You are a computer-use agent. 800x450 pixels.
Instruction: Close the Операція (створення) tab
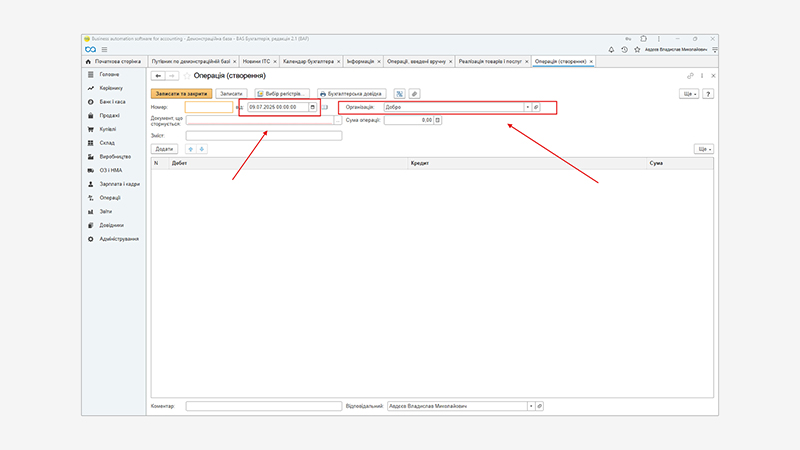coord(591,62)
